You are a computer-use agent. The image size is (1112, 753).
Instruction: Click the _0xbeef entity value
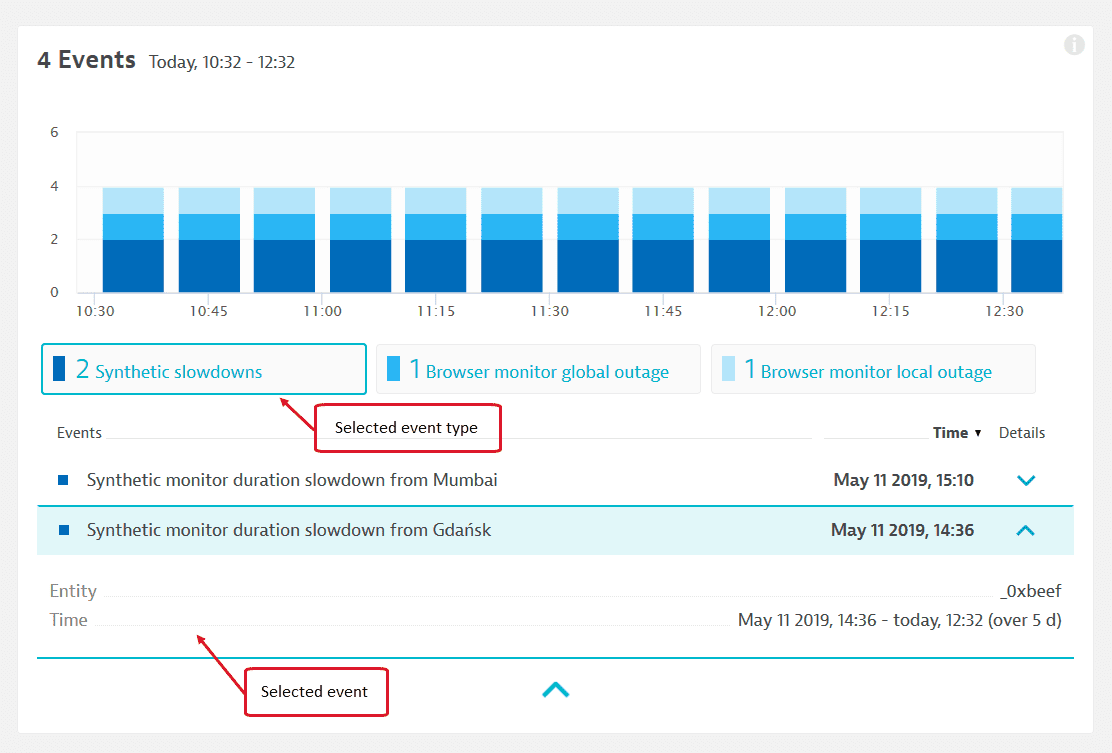coord(1030,591)
